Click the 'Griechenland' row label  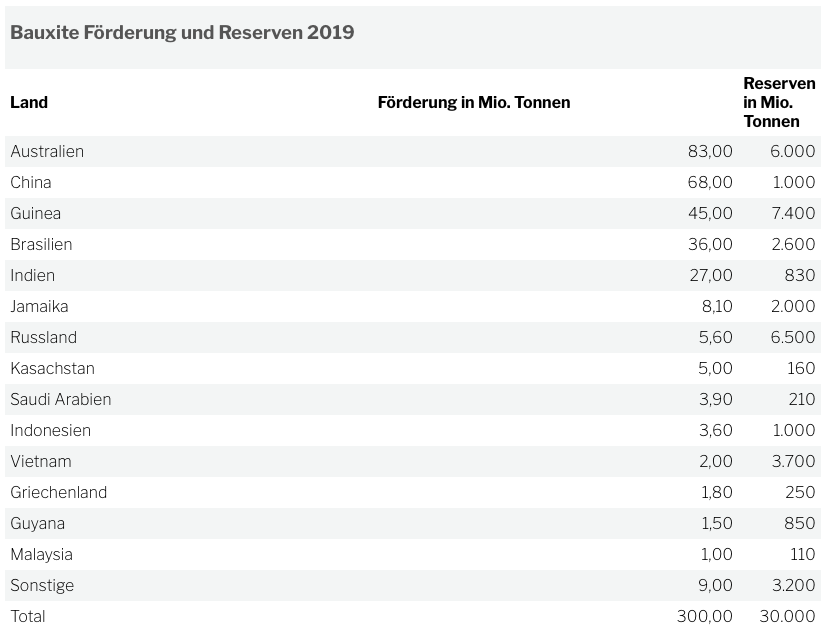58,493
